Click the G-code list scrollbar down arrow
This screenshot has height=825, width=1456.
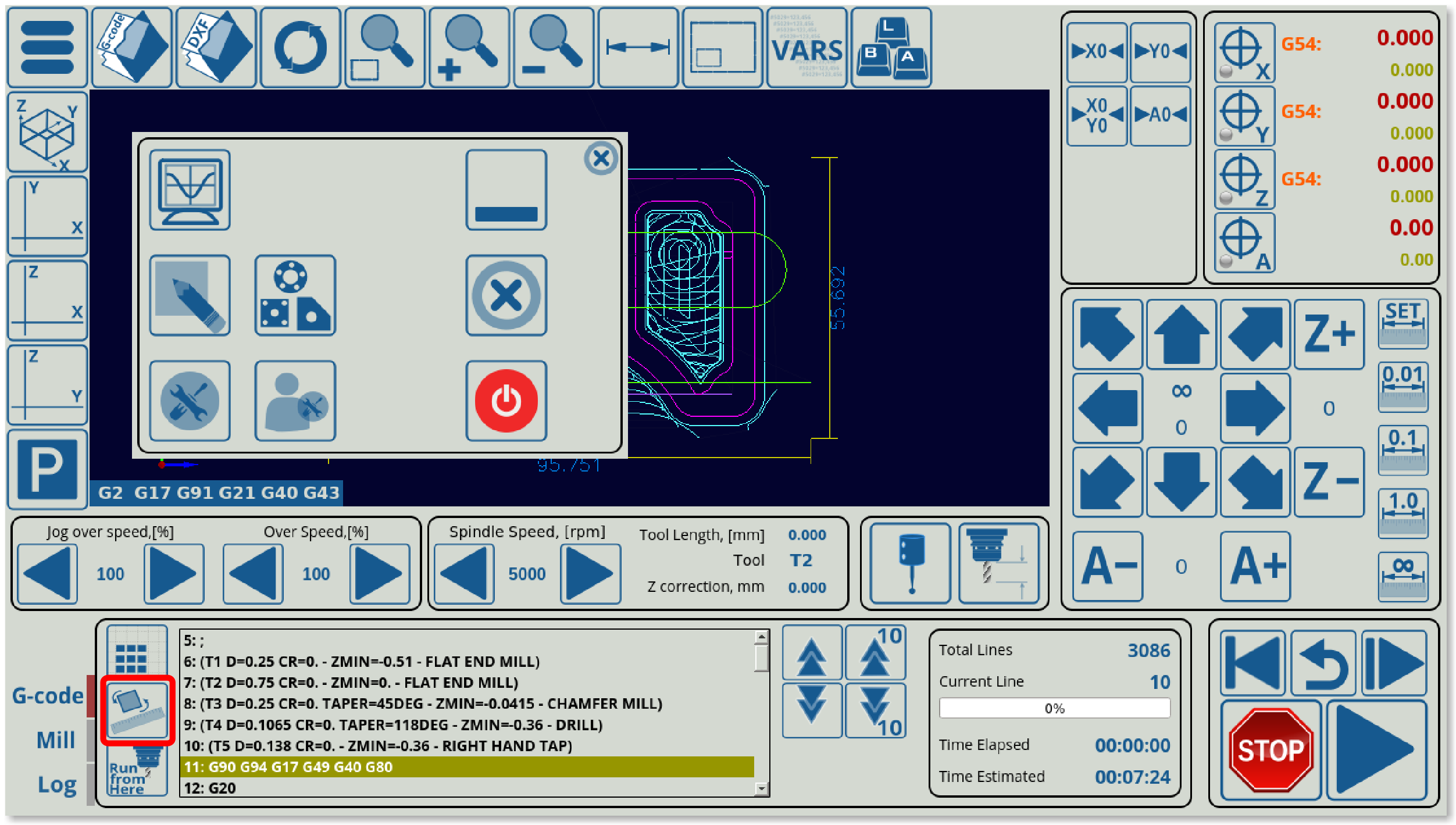[761, 789]
